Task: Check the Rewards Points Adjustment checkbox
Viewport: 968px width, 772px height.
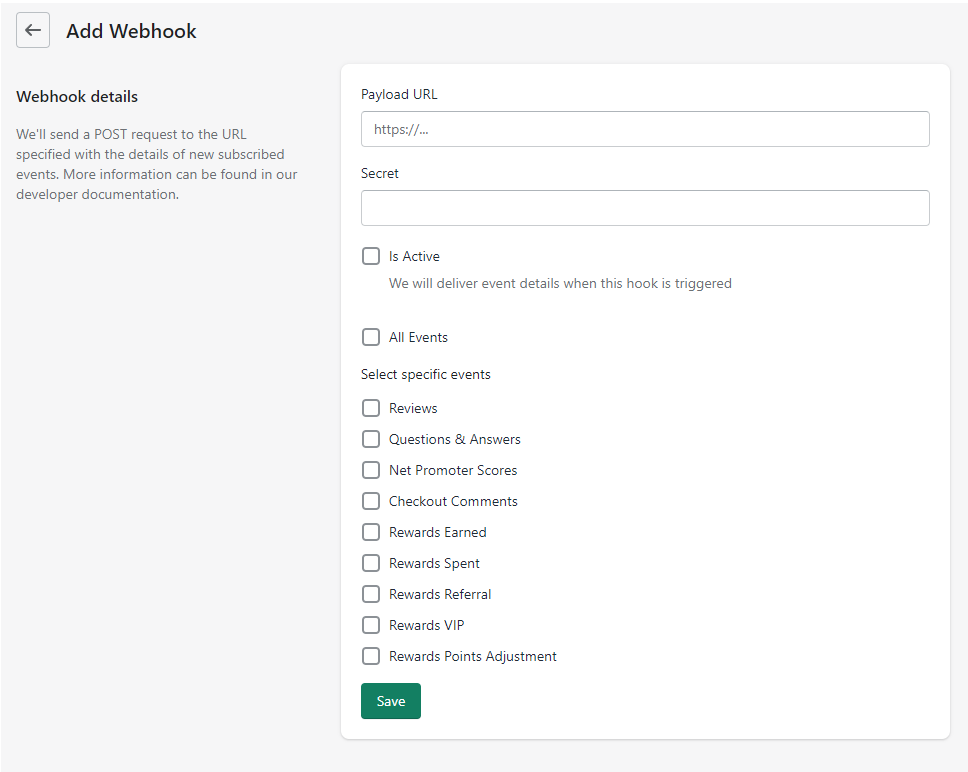Action: [371, 656]
